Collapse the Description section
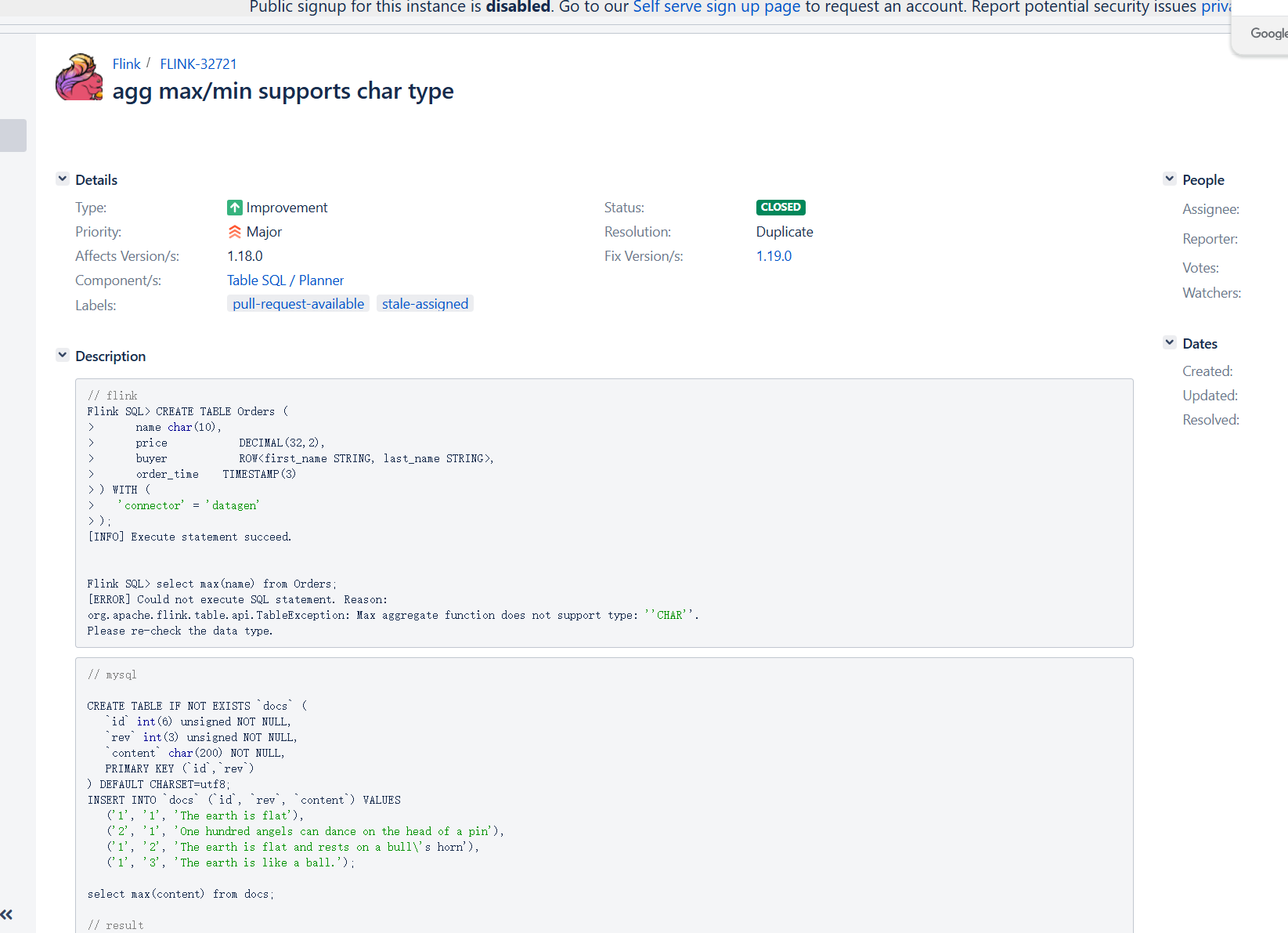The height and width of the screenshot is (933, 1288). [63, 356]
